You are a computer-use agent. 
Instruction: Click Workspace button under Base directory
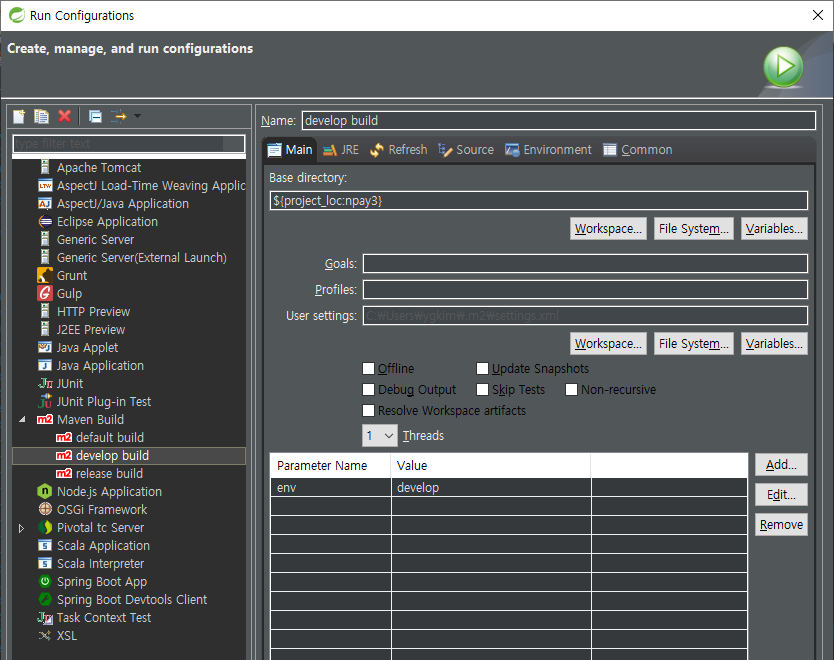[608, 229]
